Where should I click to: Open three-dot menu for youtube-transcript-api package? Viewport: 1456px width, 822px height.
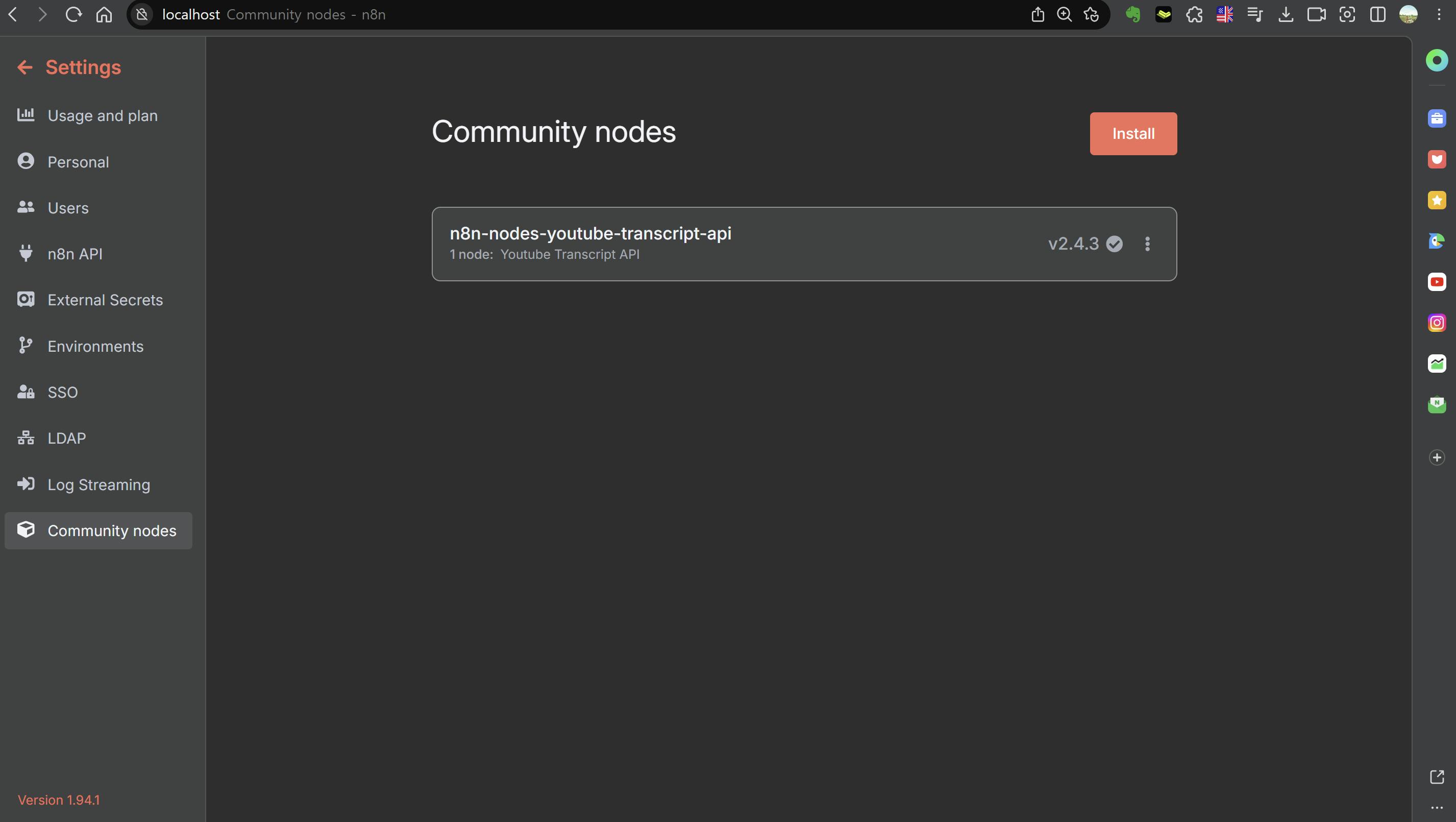pos(1147,244)
